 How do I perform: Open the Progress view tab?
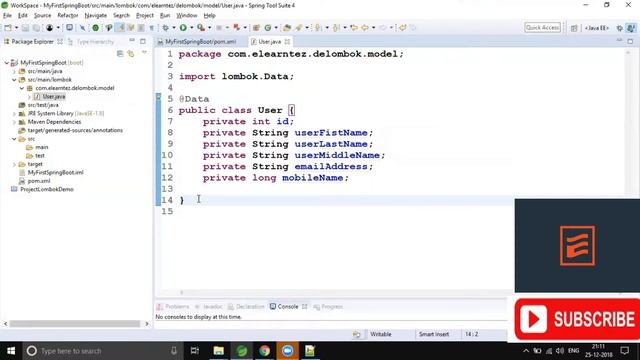click(x=328, y=307)
